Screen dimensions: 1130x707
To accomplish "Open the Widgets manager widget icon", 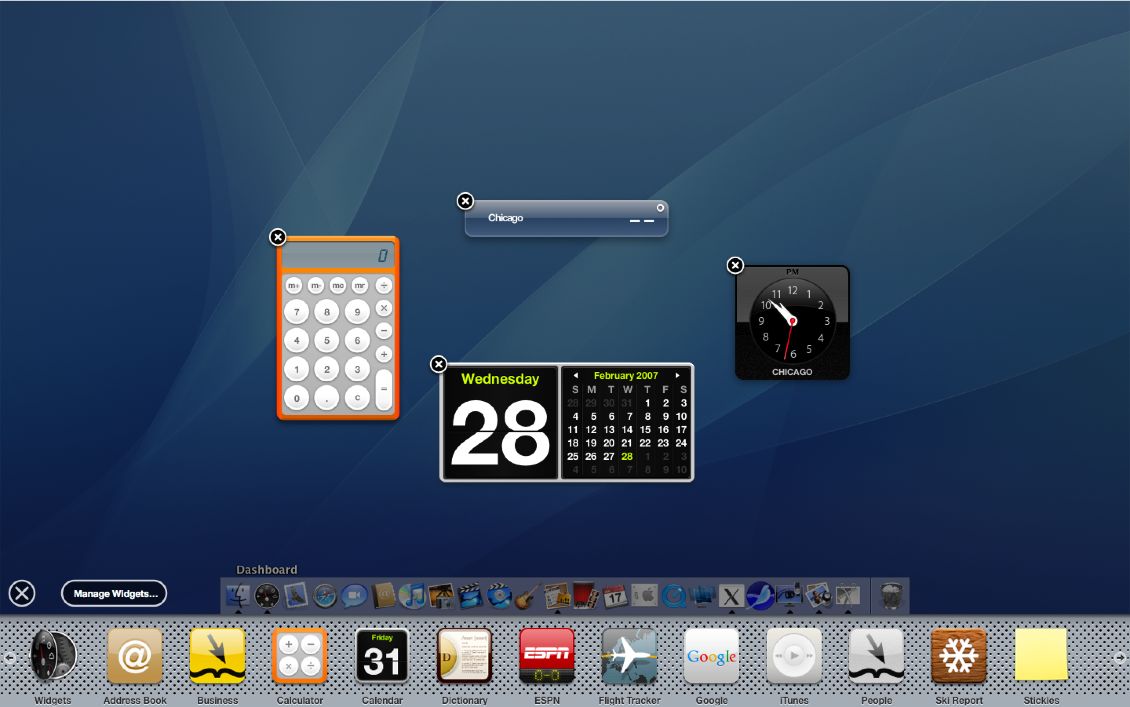I will pos(53,655).
